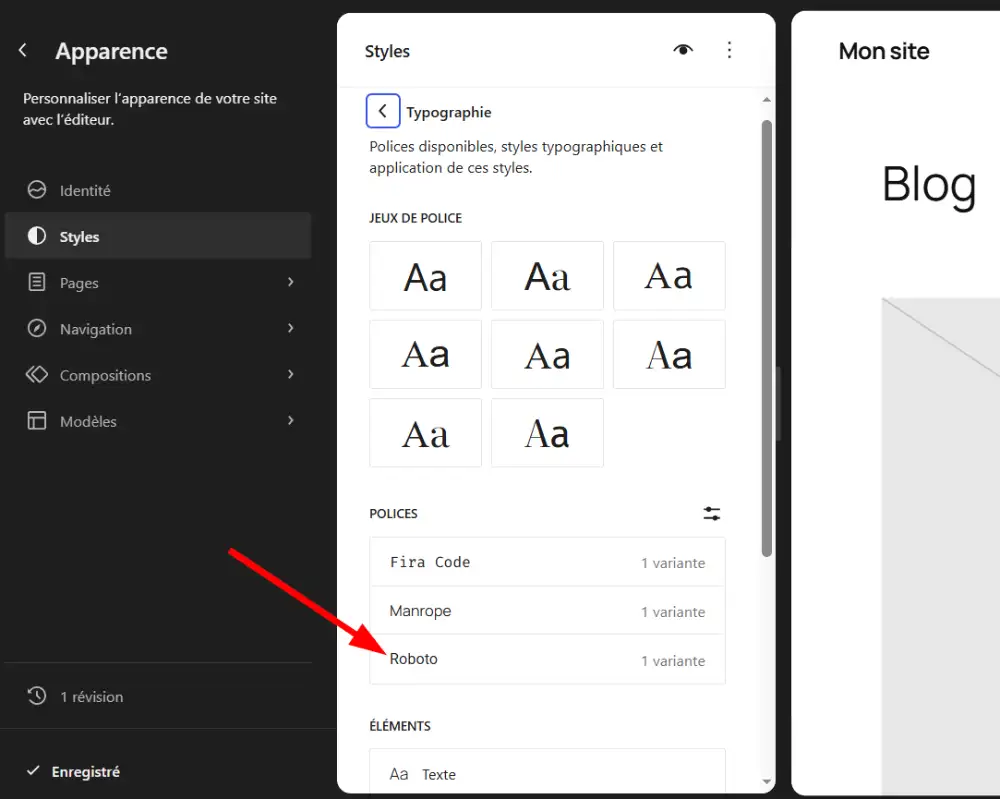Go back from the Apparence sidebar
This screenshot has width=1000, height=799.
click(x=23, y=50)
